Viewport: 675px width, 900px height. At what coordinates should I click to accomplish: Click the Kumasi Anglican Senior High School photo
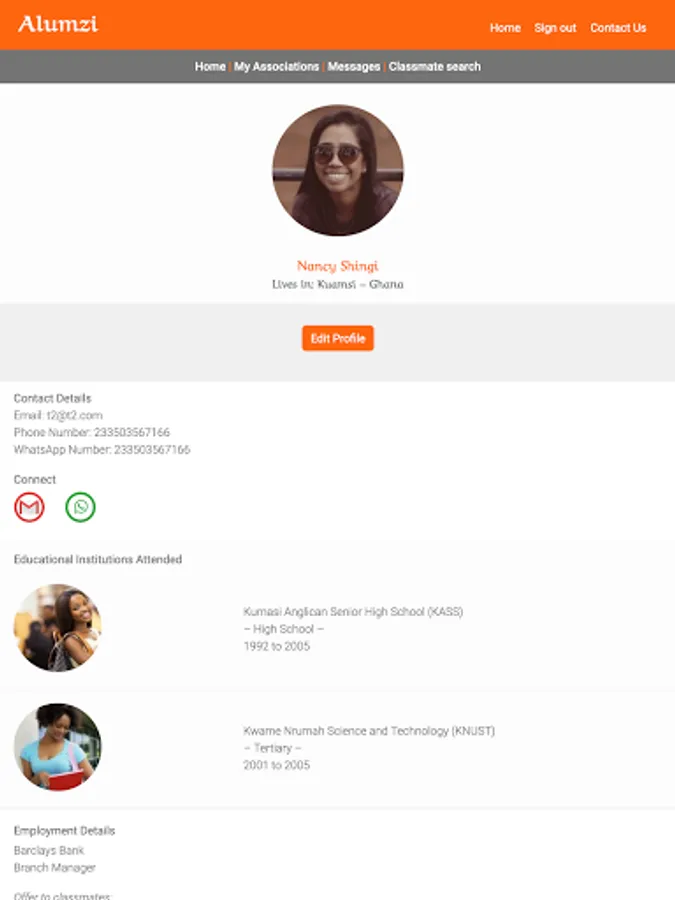(57, 627)
